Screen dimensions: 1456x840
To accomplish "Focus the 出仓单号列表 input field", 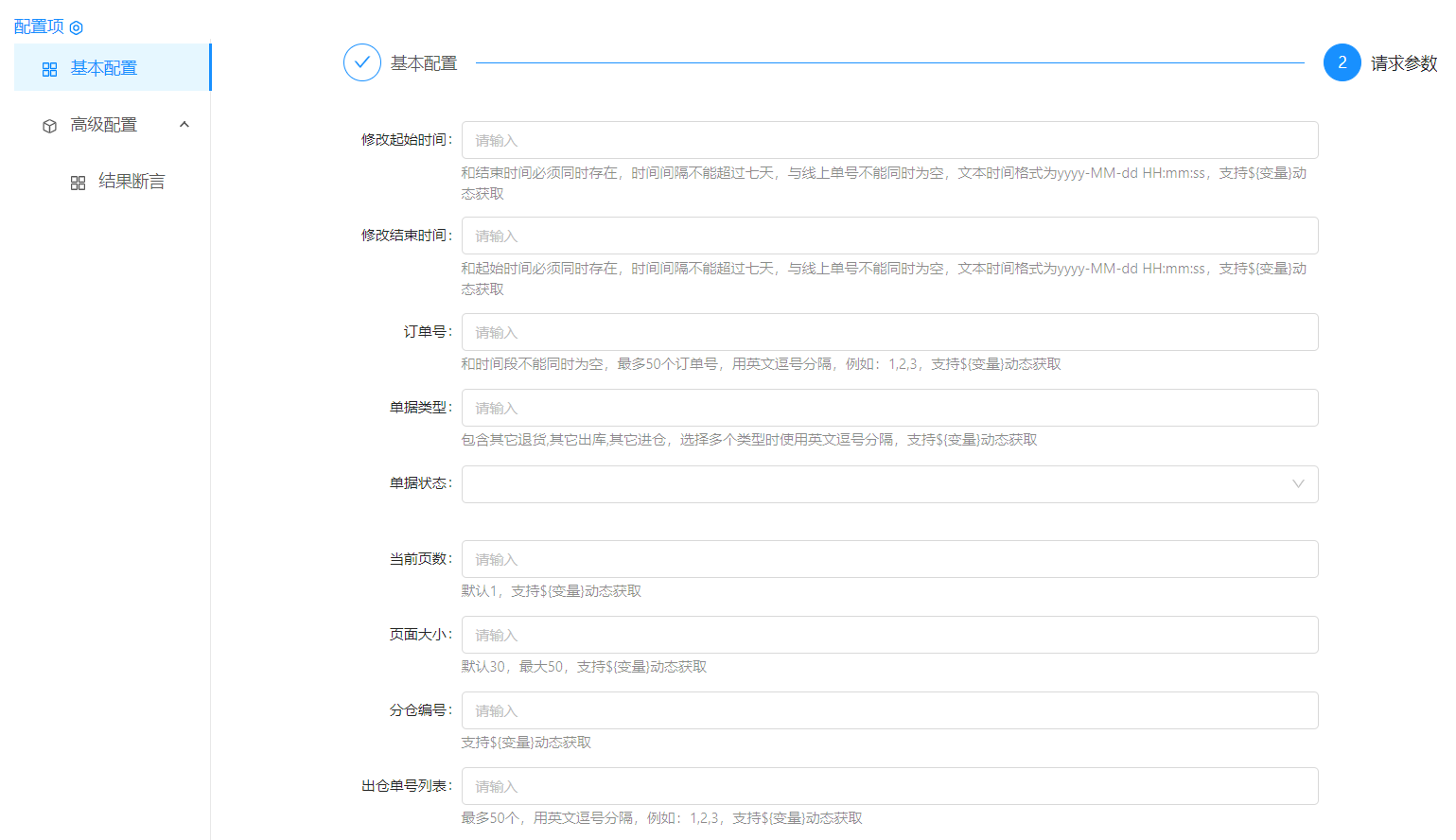I will 889,786.
